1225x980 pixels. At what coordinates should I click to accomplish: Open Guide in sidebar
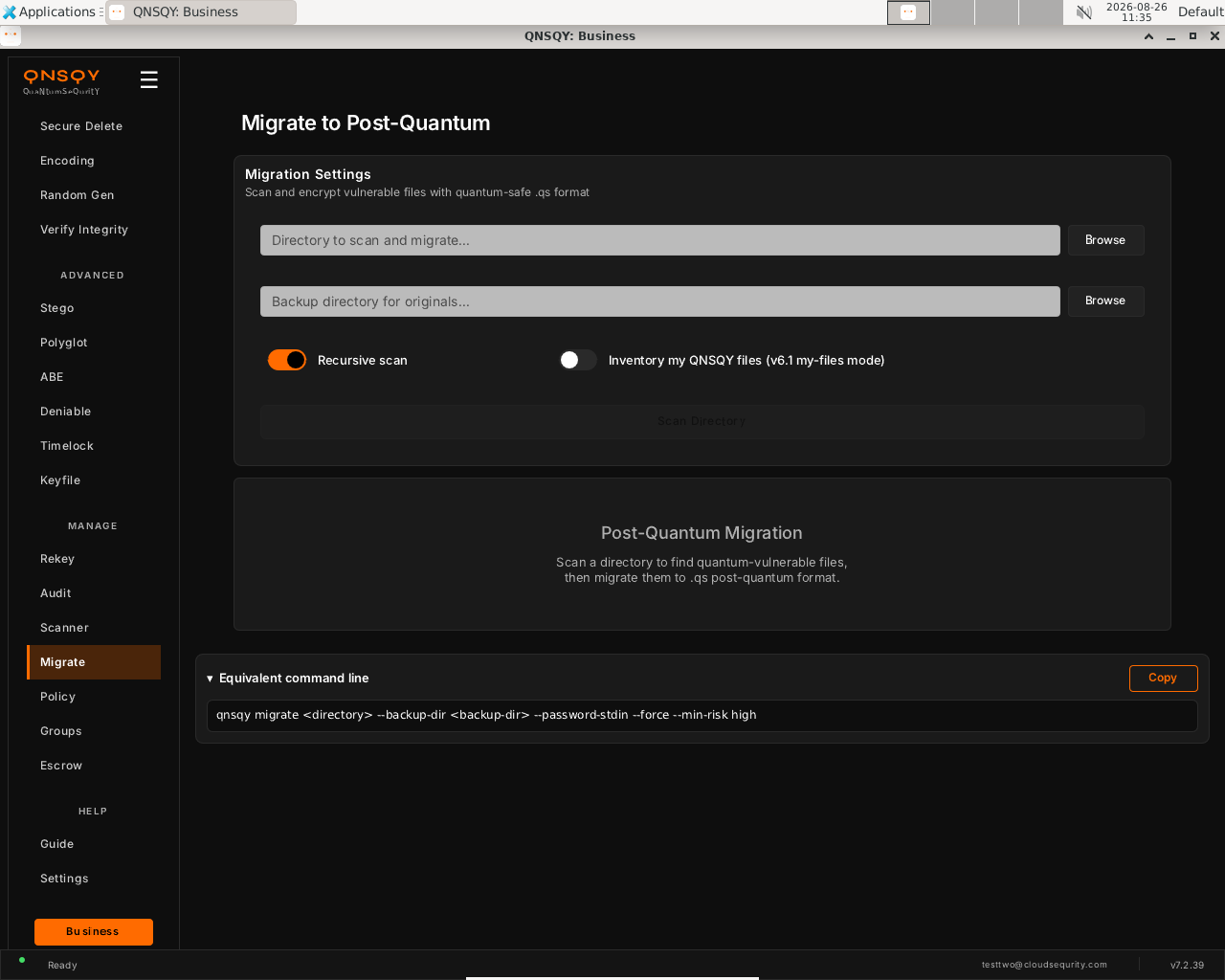(x=94, y=844)
